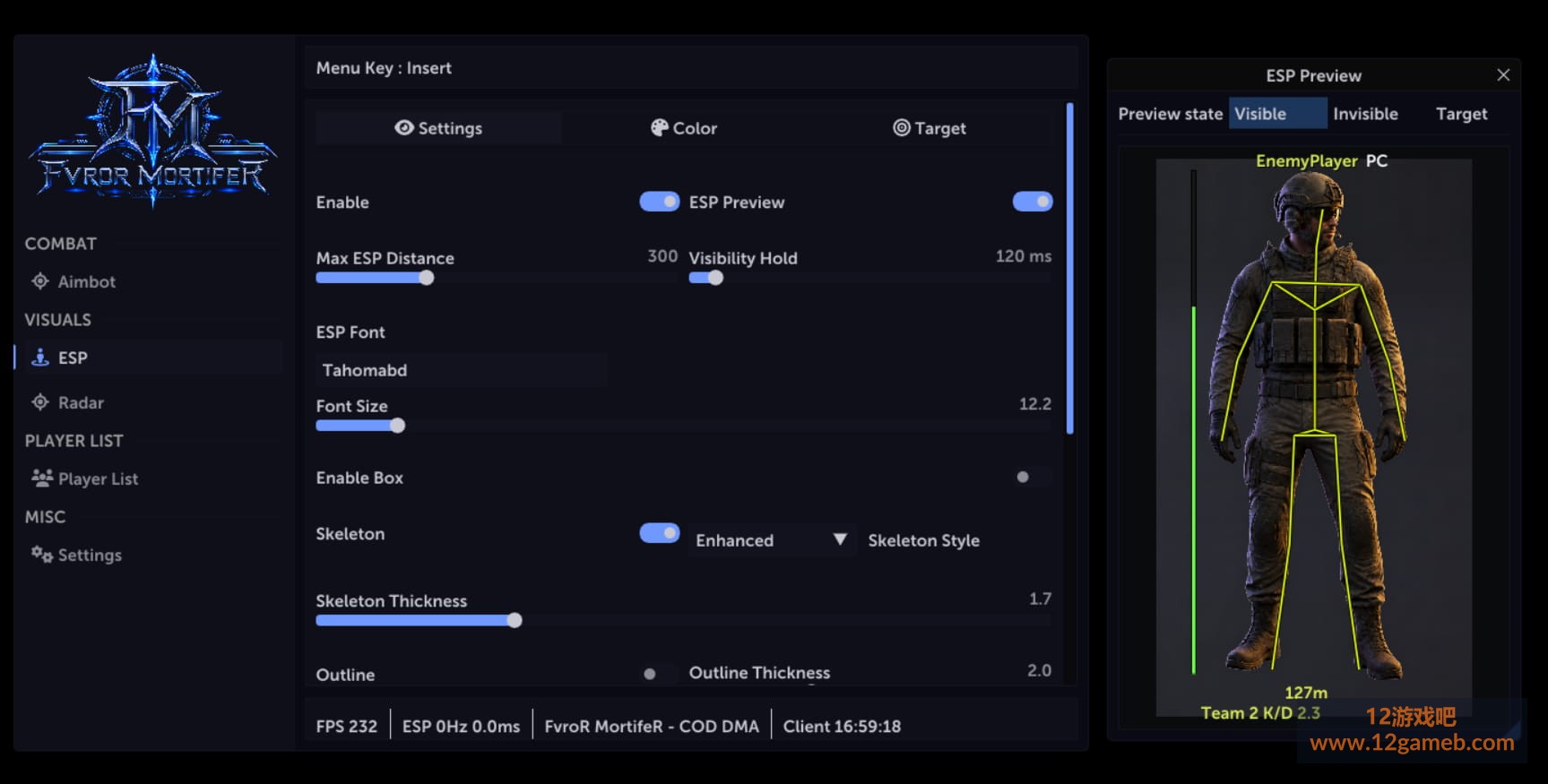Click the "127m" distance text in preview
The height and width of the screenshot is (784, 1548).
coord(1306,693)
